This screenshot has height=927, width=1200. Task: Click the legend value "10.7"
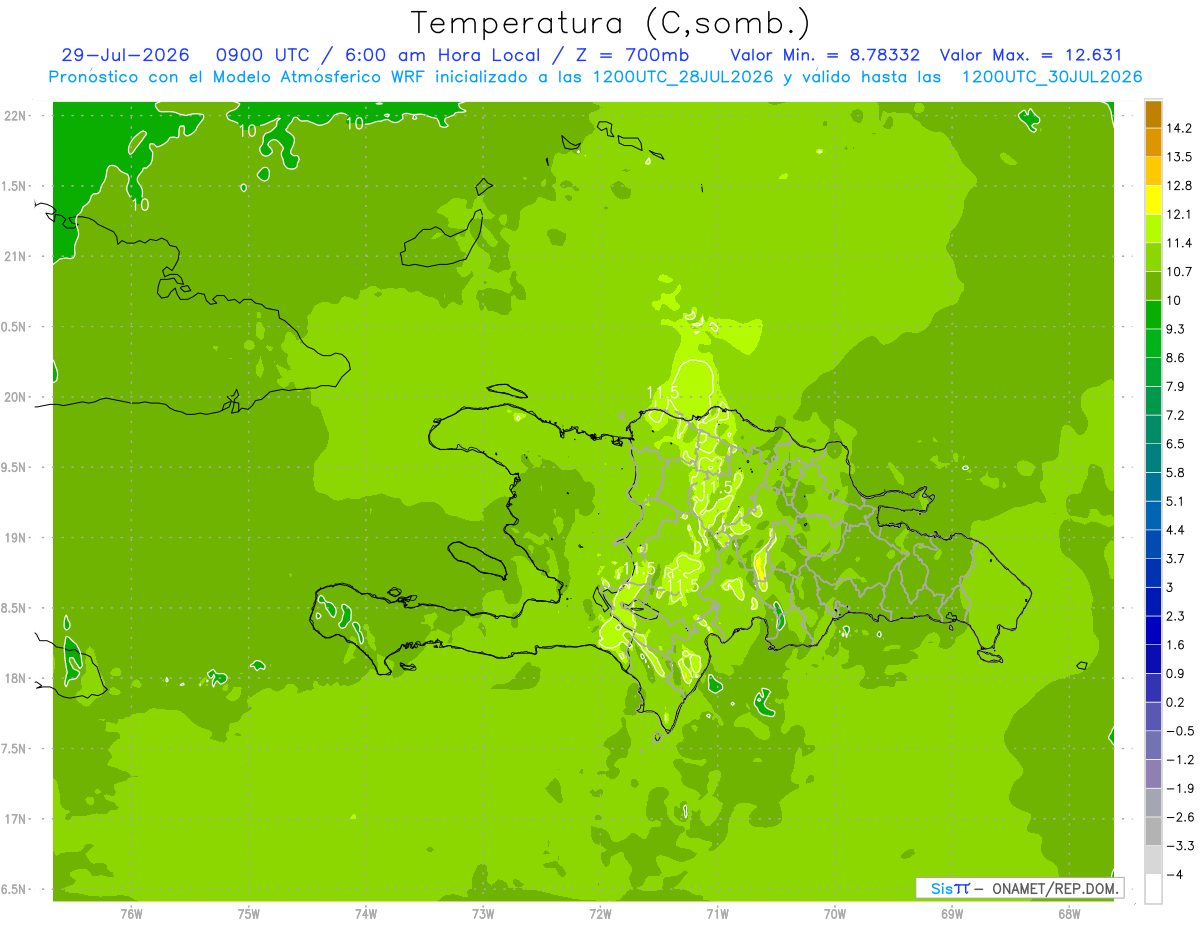[x=1180, y=272]
